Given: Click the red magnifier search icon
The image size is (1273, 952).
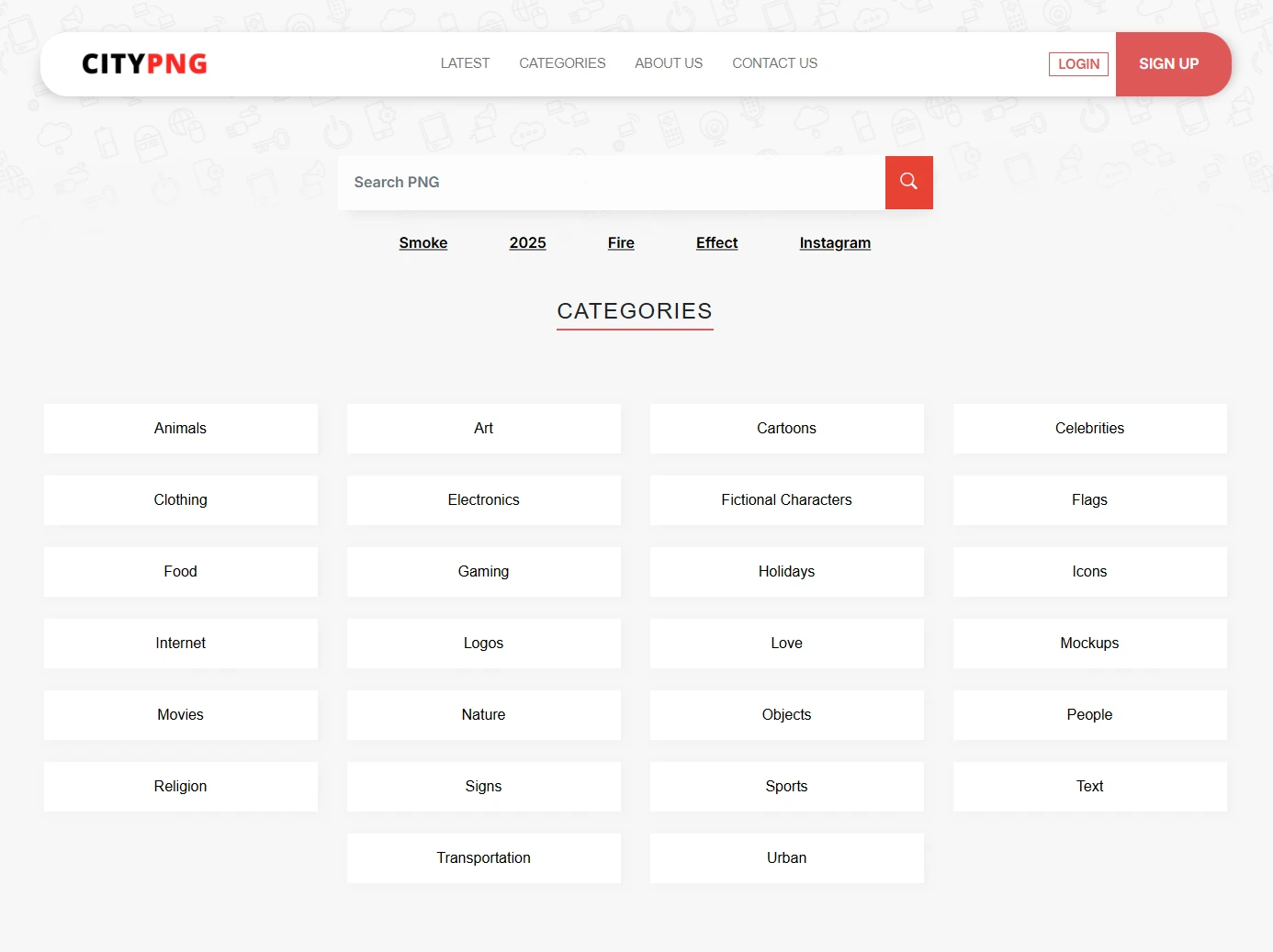Looking at the screenshot, I should (908, 182).
